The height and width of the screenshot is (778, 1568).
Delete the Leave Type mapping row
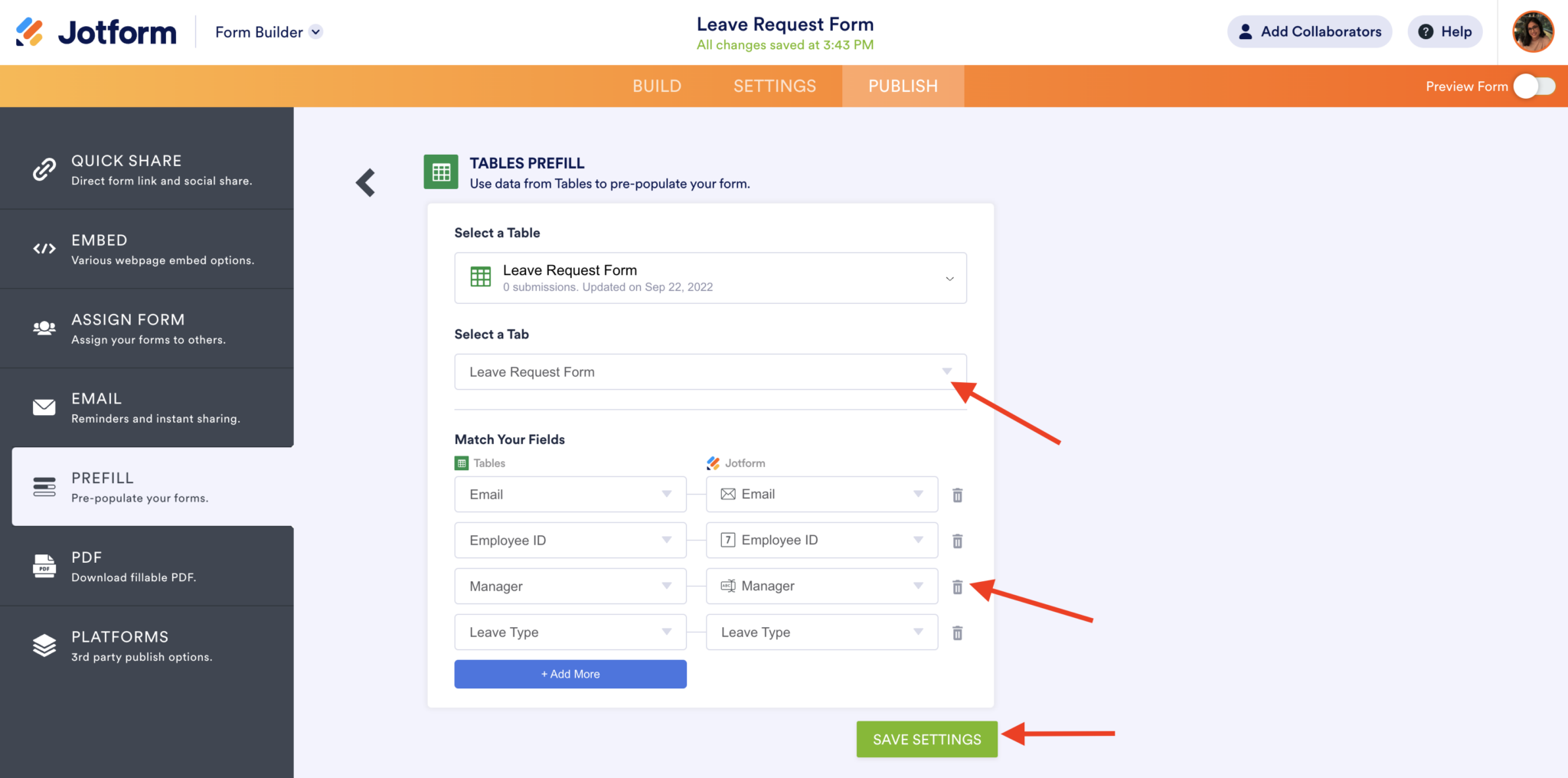point(957,633)
